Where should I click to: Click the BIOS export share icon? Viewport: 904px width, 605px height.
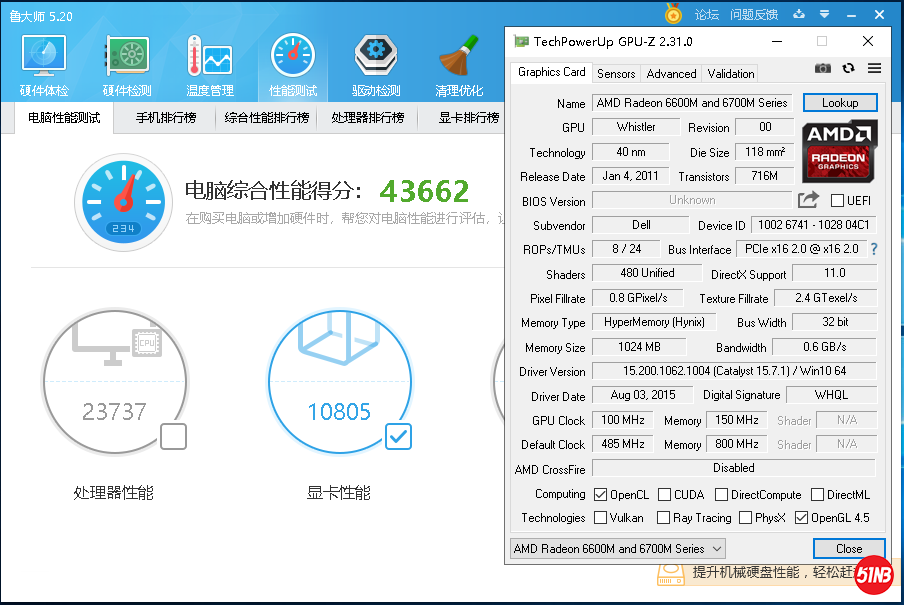coord(808,200)
